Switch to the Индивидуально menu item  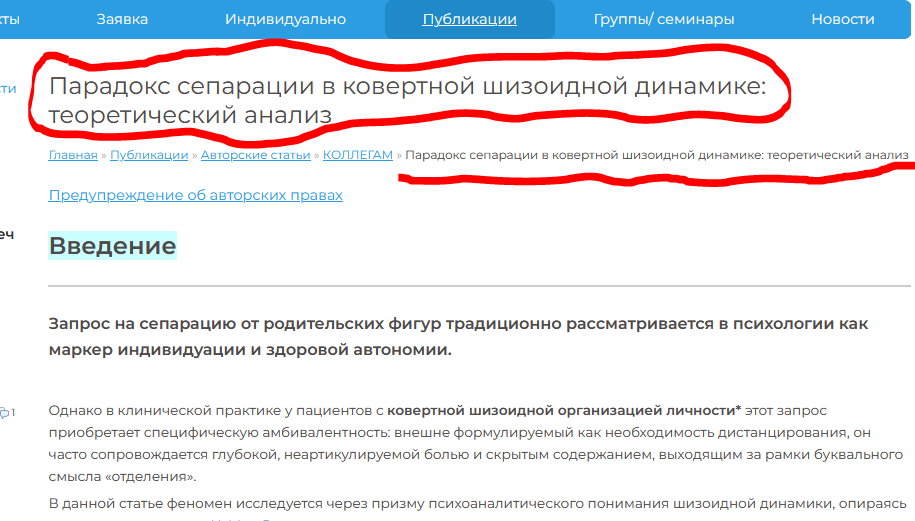pos(285,19)
